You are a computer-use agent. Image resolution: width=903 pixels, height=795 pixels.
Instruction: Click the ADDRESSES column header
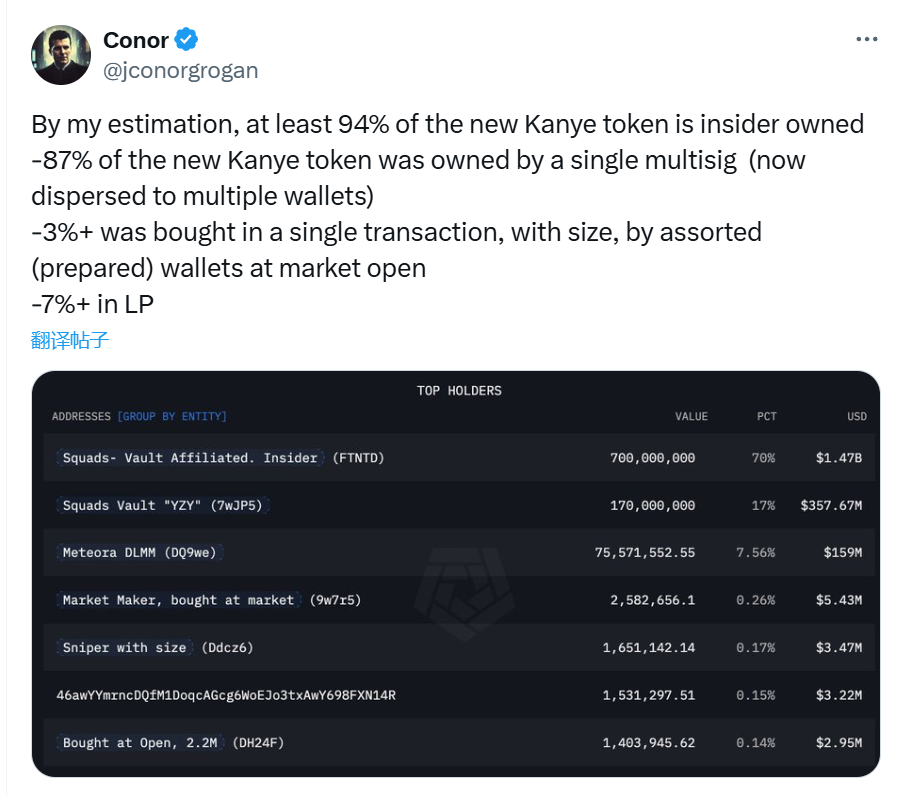[81, 416]
